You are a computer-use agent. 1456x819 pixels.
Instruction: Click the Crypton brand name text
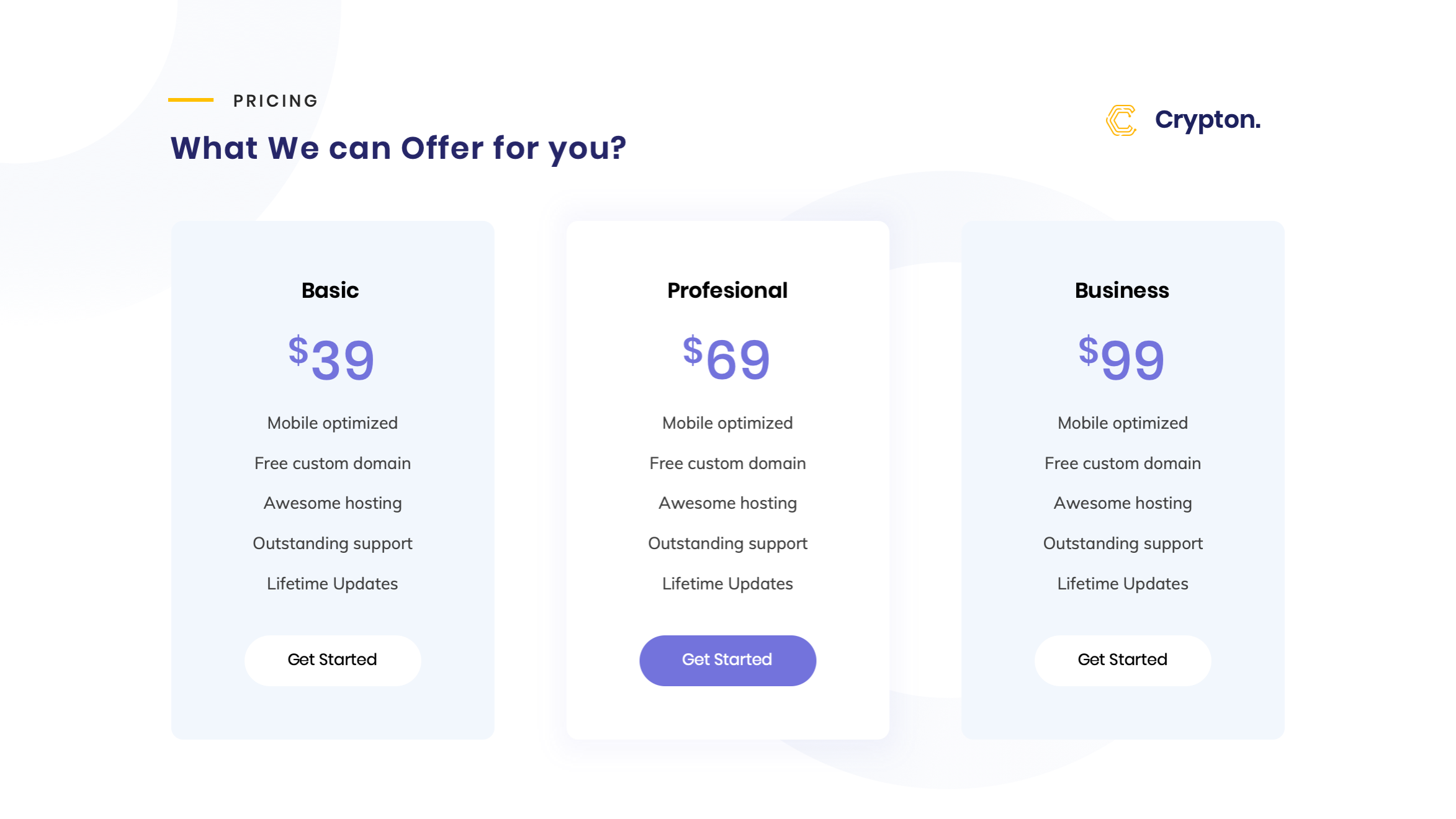point(1207,120)
